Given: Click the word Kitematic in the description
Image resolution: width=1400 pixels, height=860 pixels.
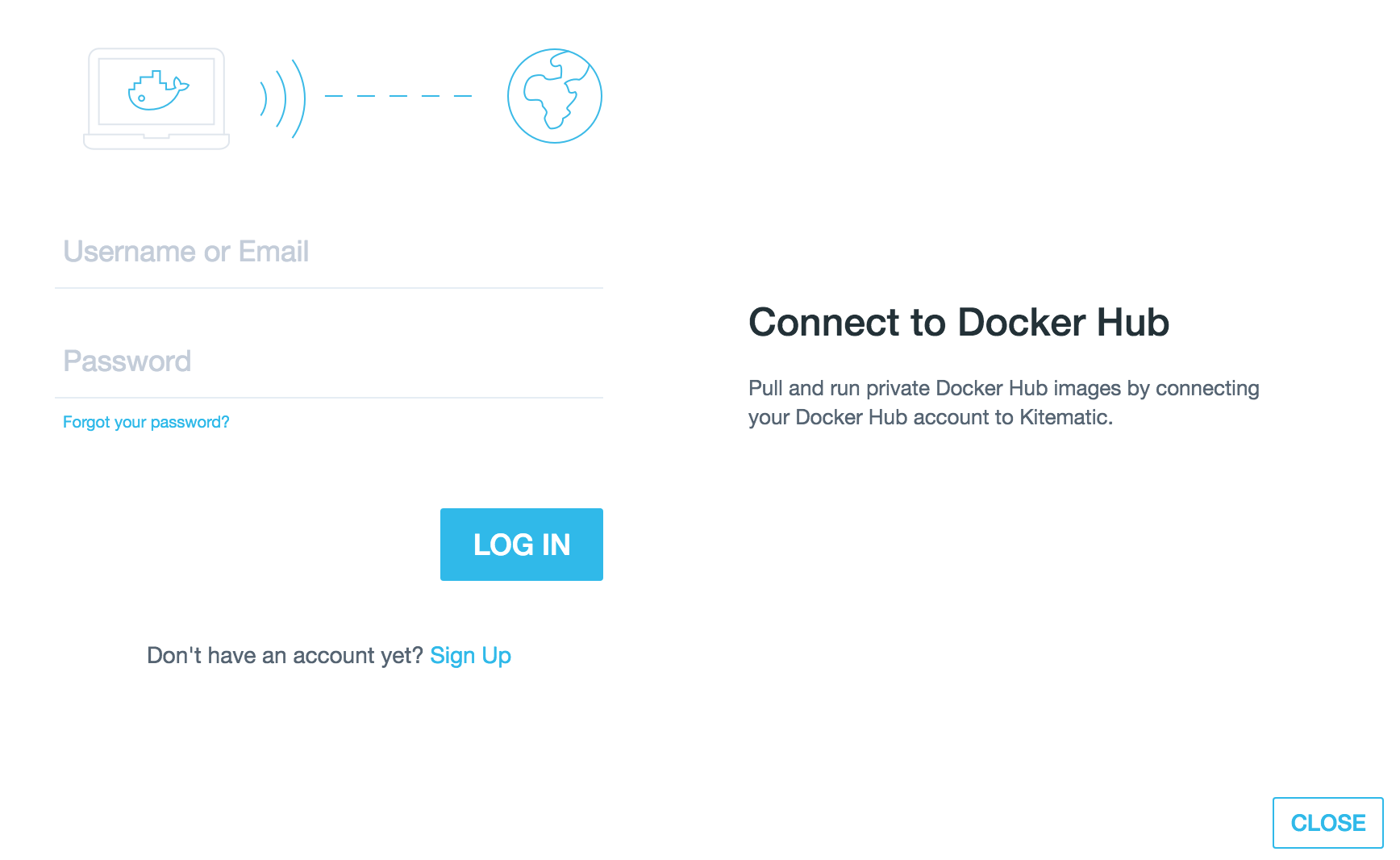Looking at the screenshot, I should point(1064,417).
